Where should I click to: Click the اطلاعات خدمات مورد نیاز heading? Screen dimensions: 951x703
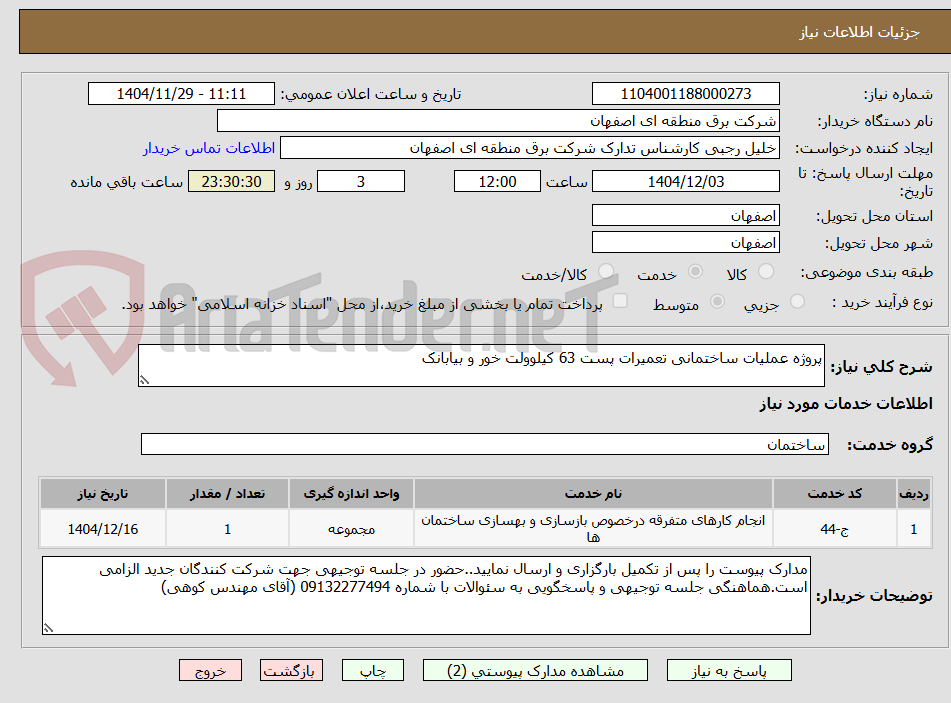[x=846, y=404]
